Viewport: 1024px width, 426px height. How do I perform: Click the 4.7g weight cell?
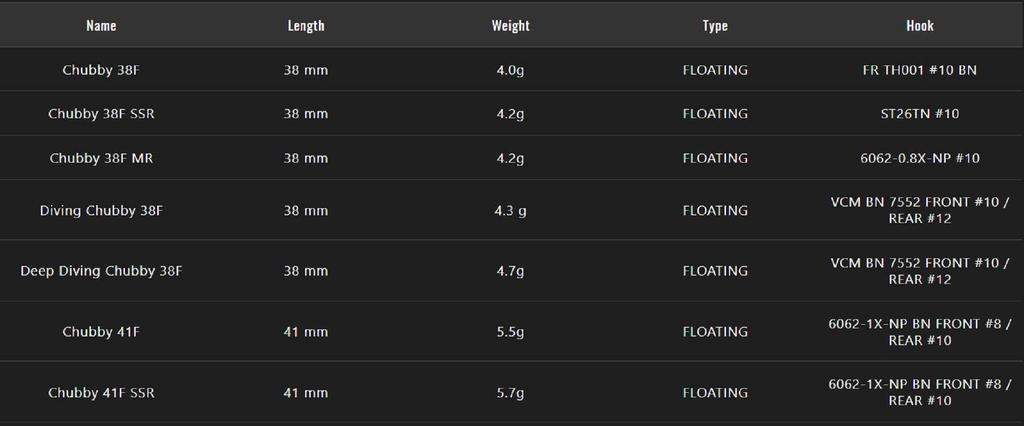click(510, 271)
